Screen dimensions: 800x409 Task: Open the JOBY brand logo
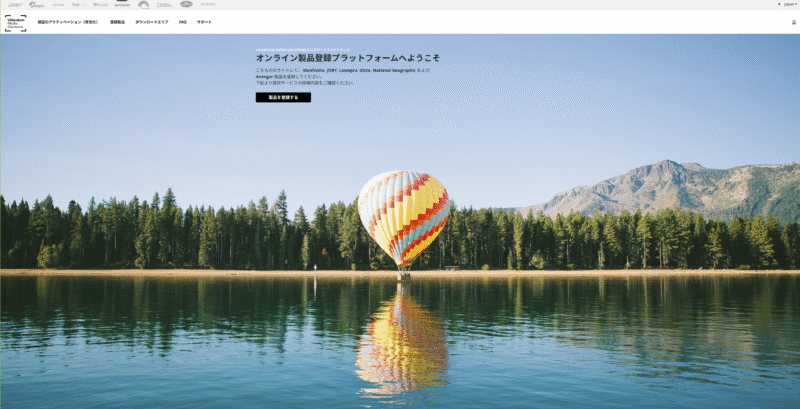click(x=15, y=5)
